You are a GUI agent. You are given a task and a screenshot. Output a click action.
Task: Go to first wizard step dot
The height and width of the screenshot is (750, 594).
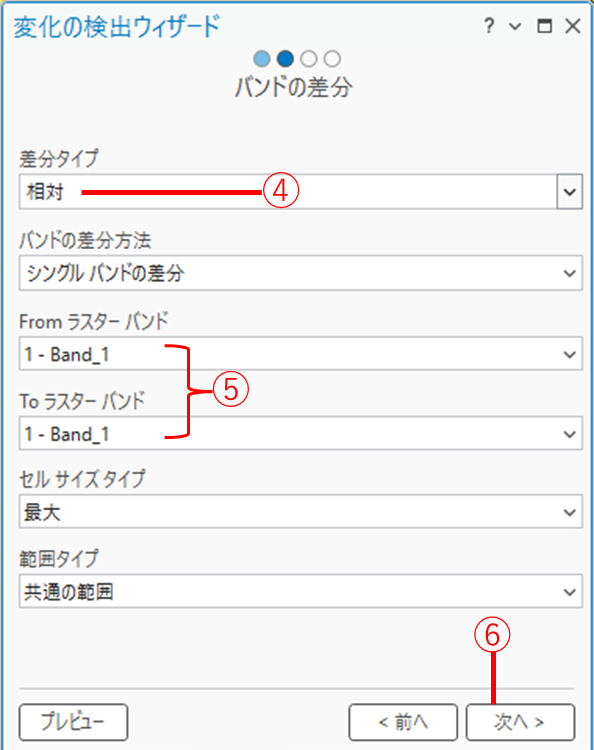262,59
